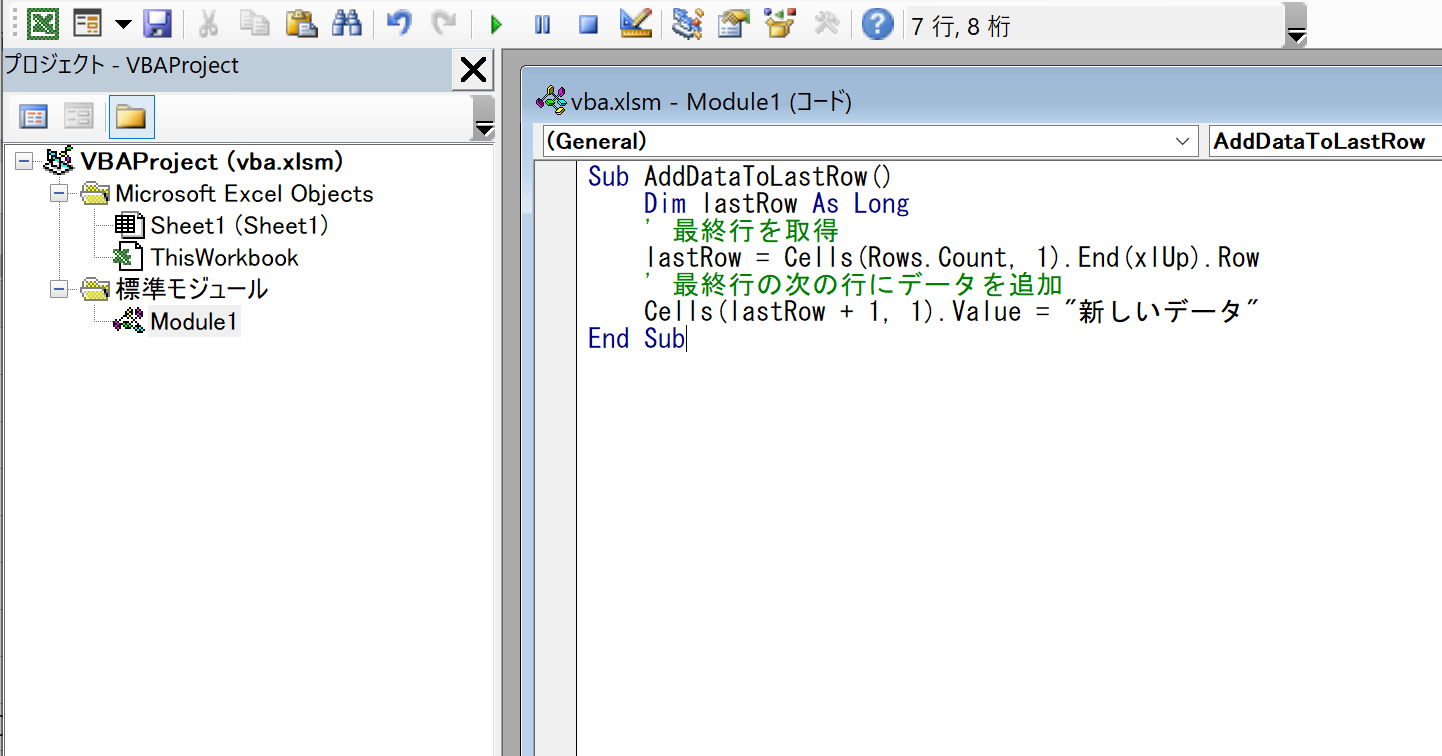The image size is (1442, 756).
Task: Save the vba.xlsm project
Action: (158, 24)
